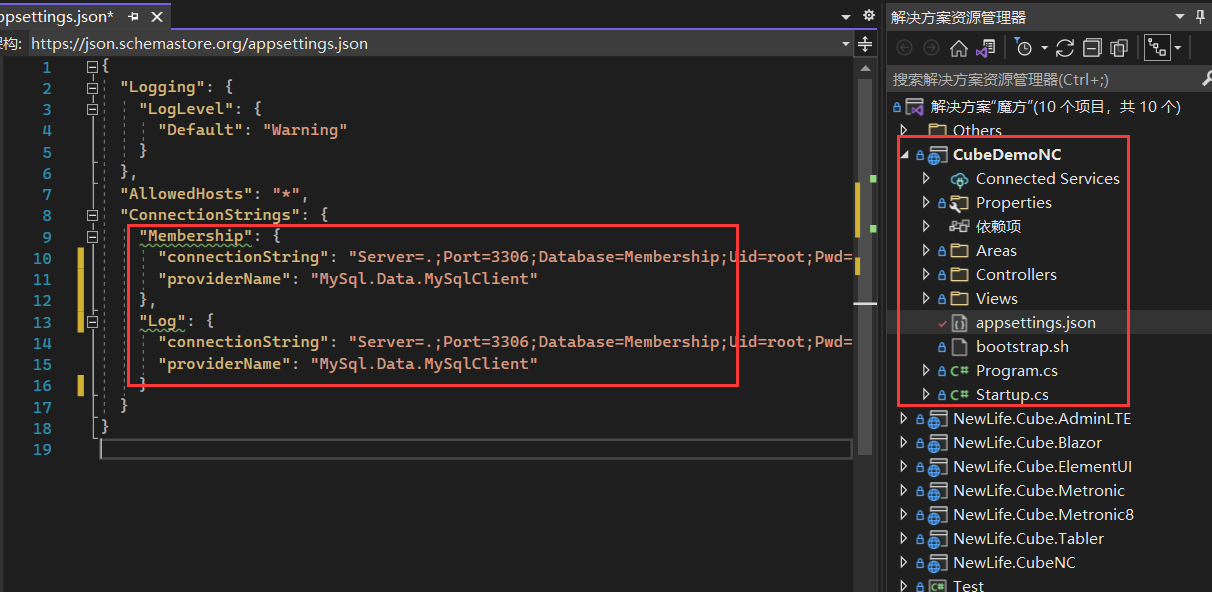The height and width of the screenshot is (592, 1212).
Task: Click the 依赖项 dependencies icon
Action: coord(959,227)
